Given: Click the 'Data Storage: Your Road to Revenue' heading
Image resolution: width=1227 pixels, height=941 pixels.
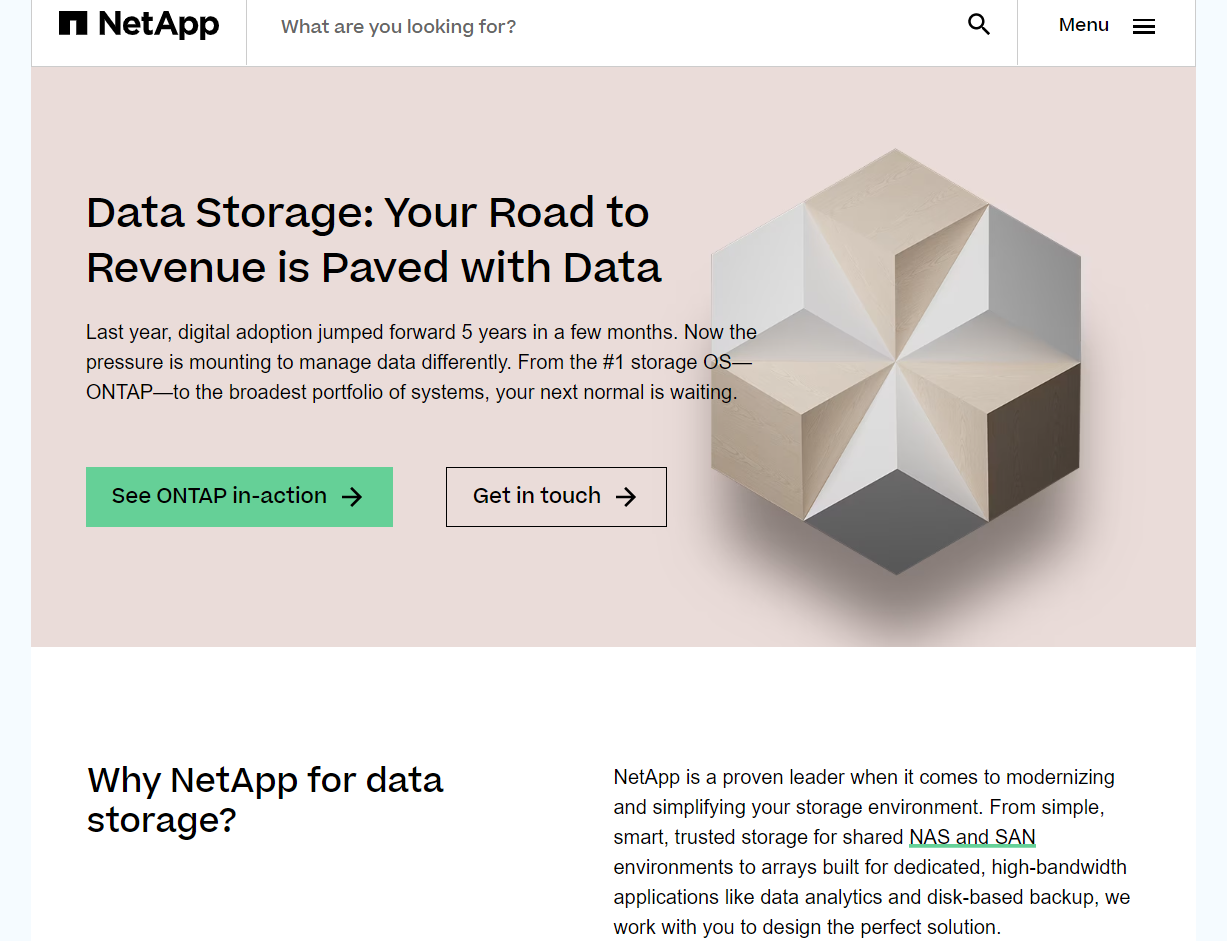Looking at the screenshot, I should pos(374,240).
